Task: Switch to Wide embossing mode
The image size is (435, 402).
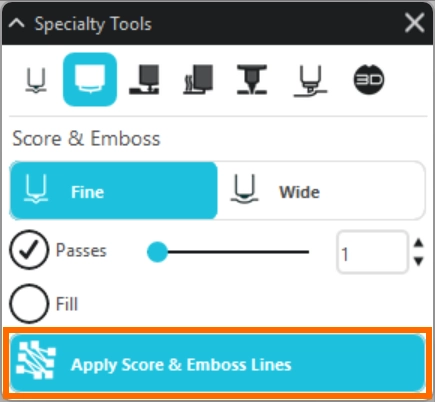Action: pyautogui.click(x=321, y=191)
